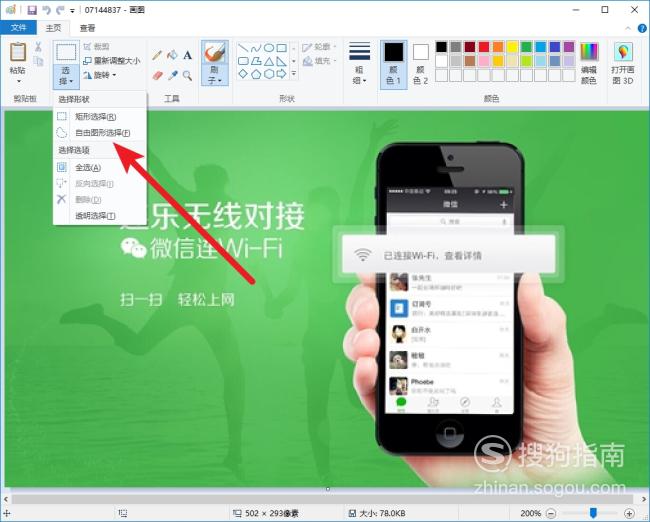Select the Right triangle shape

pos(282,61)
